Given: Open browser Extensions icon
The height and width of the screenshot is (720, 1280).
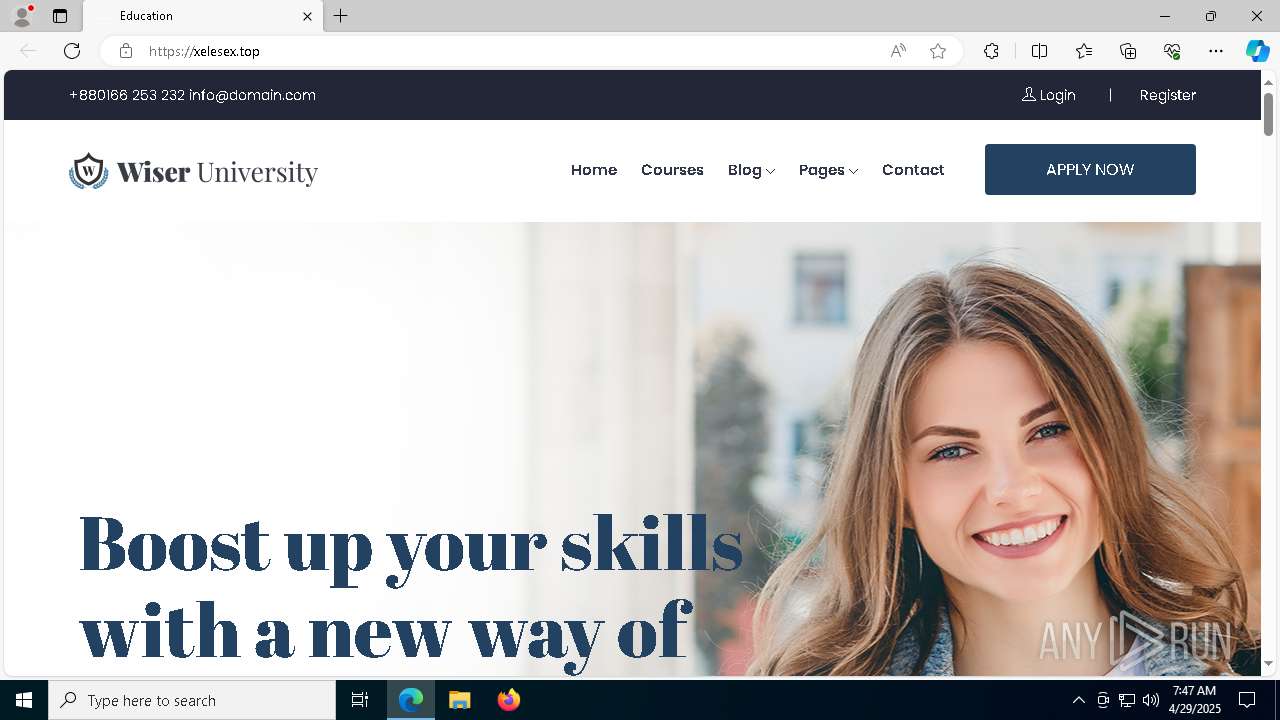Looking at the screenshot, I should [x=991, y=51].
